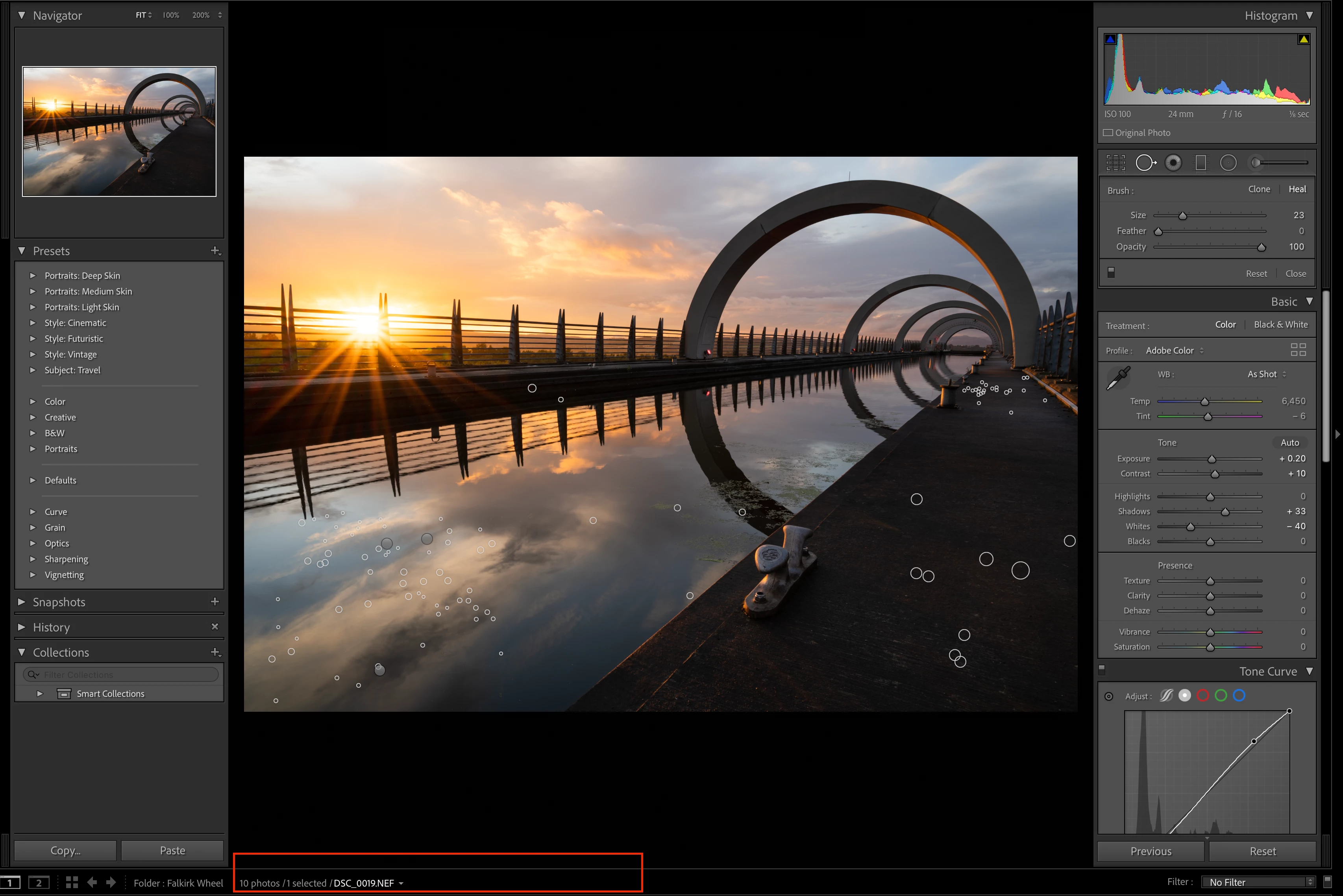This screenshot has width=1343, height=896.
Task: Select the Radial Filter tool icon
Action: pyautogui.click(x=1228, y=163)
